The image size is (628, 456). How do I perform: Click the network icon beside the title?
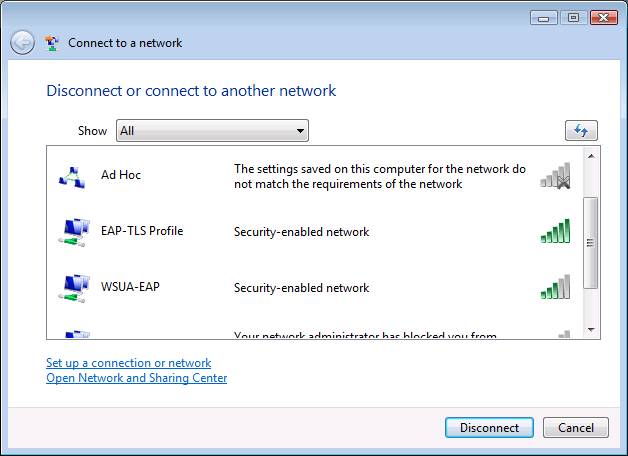tap(52, 43)
